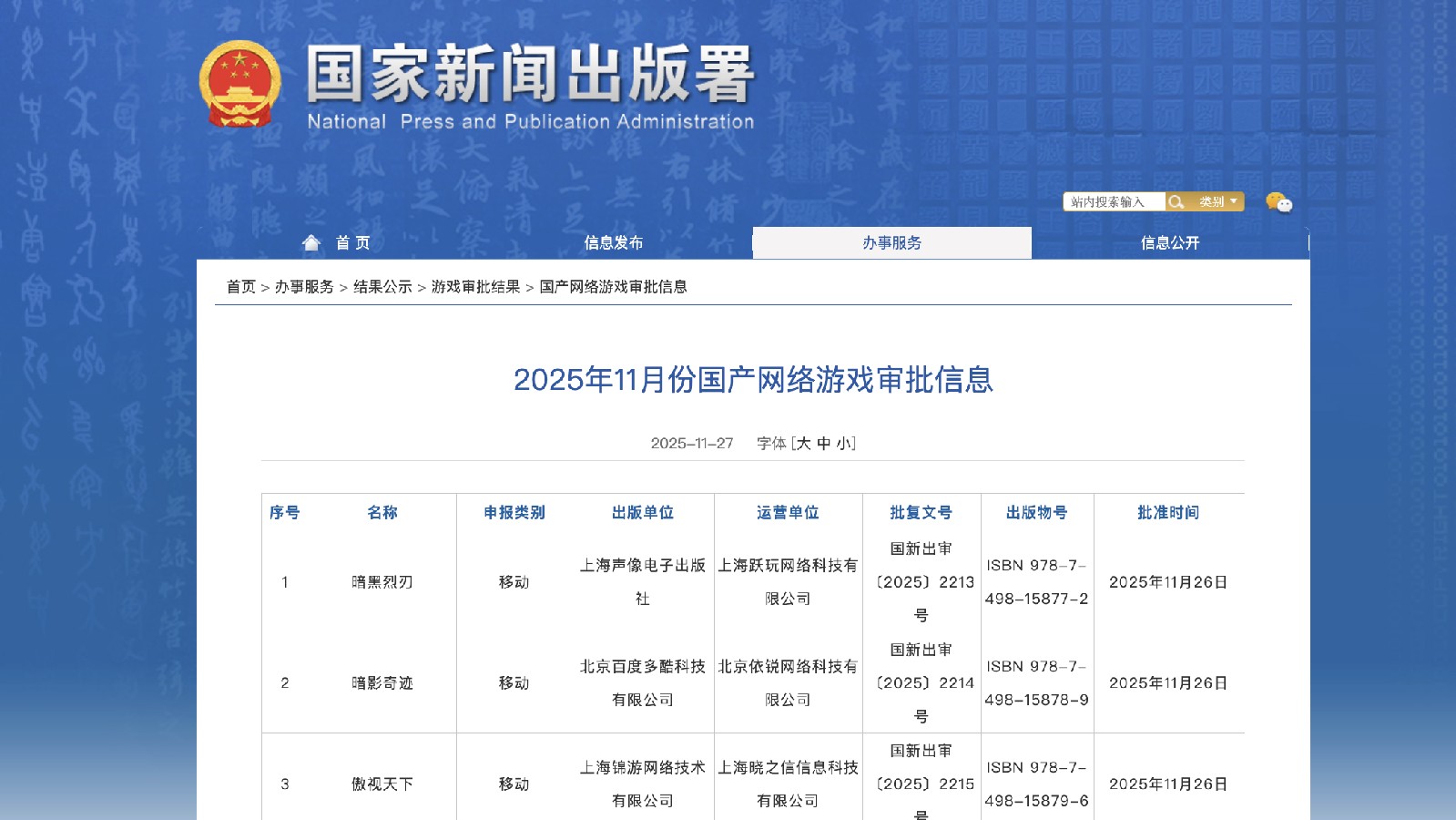Image resolution: width=1456 pixels, height=820 pixels.
Task: Click the home house icon
Action: pos(311,242)
